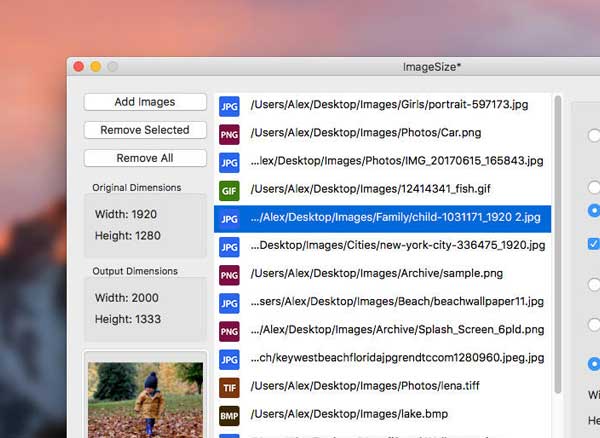
Task: Click the PNG icon beside sample.png
Action: [229, 275]
